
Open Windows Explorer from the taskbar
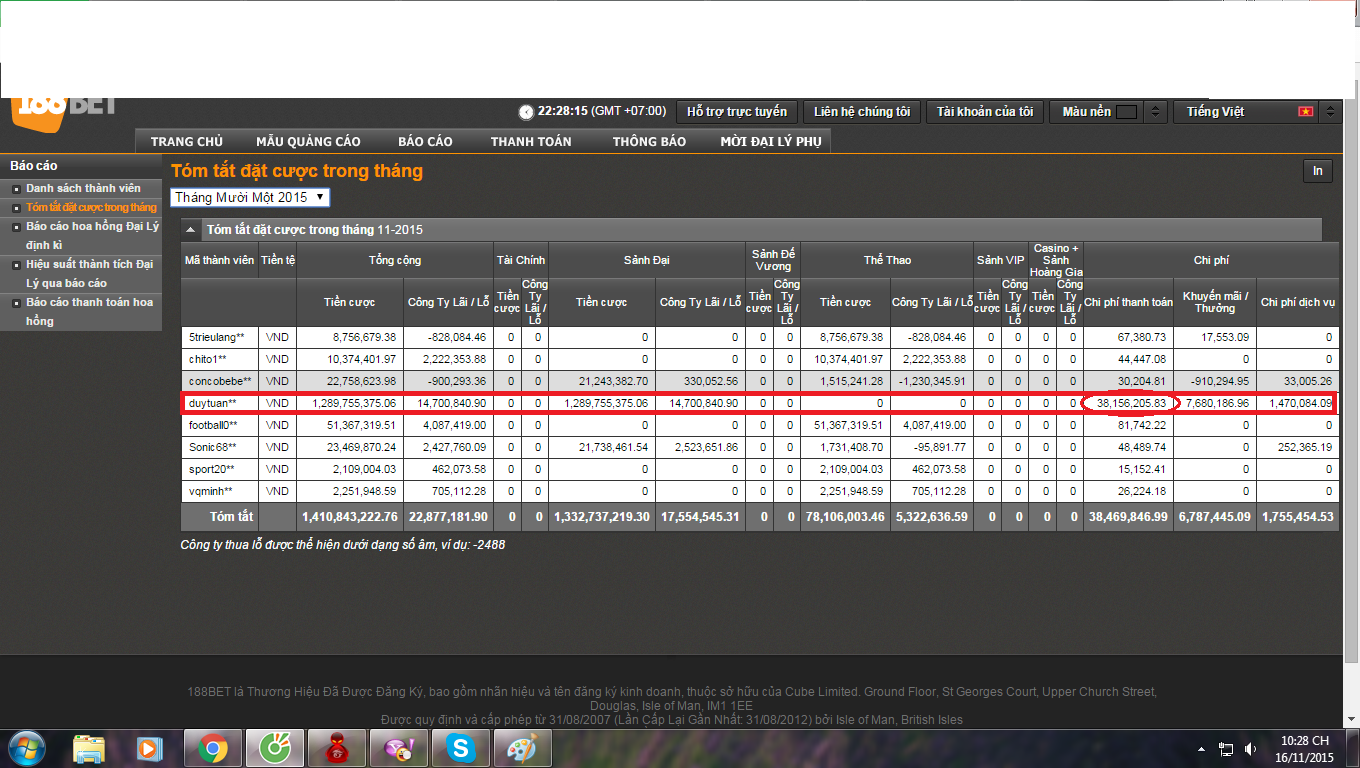click(x=89, y=748)
